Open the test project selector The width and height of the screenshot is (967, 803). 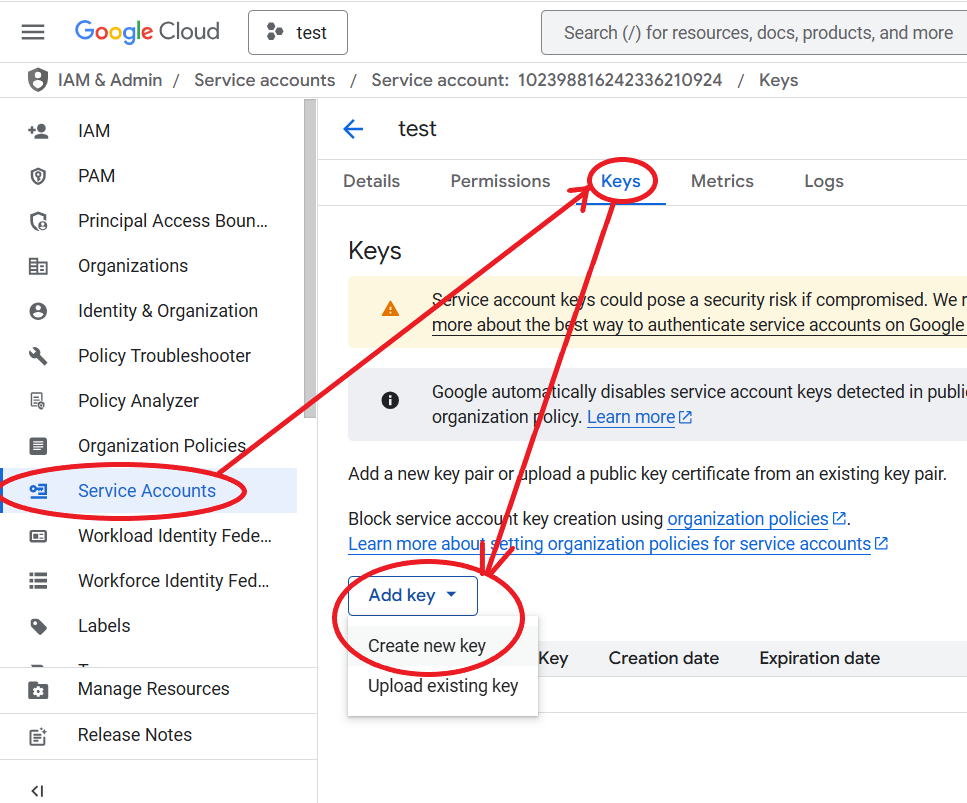point(298,33)
